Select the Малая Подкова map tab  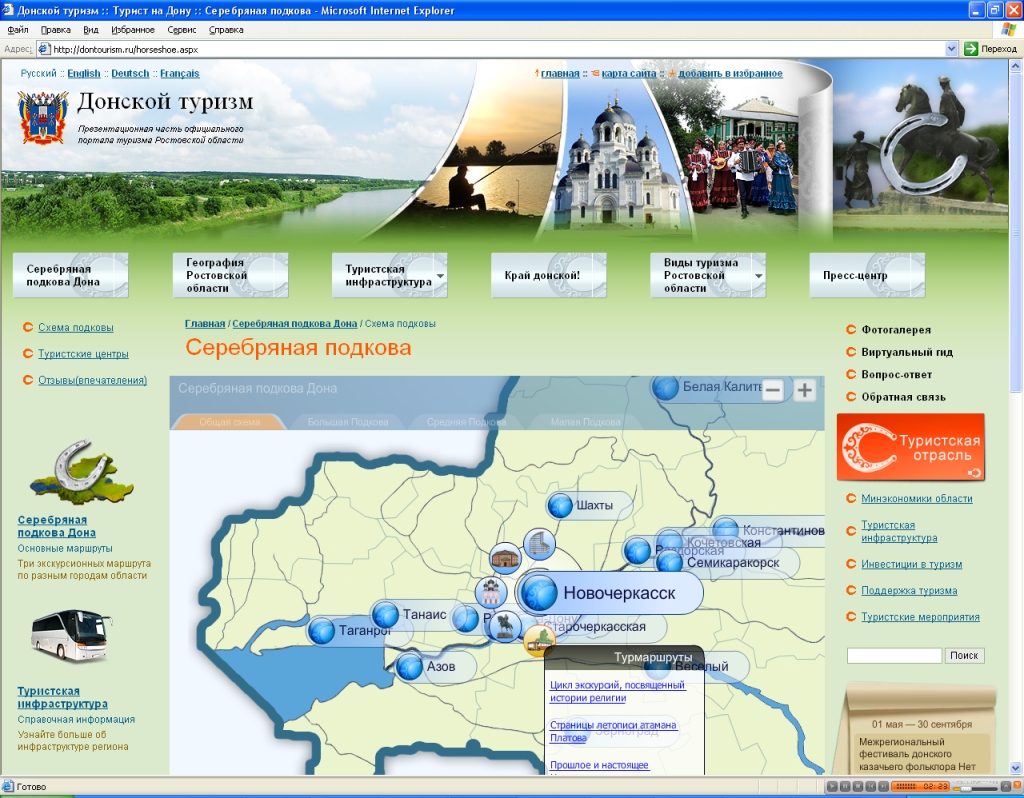pyautogui.click(x=585, y=422)
